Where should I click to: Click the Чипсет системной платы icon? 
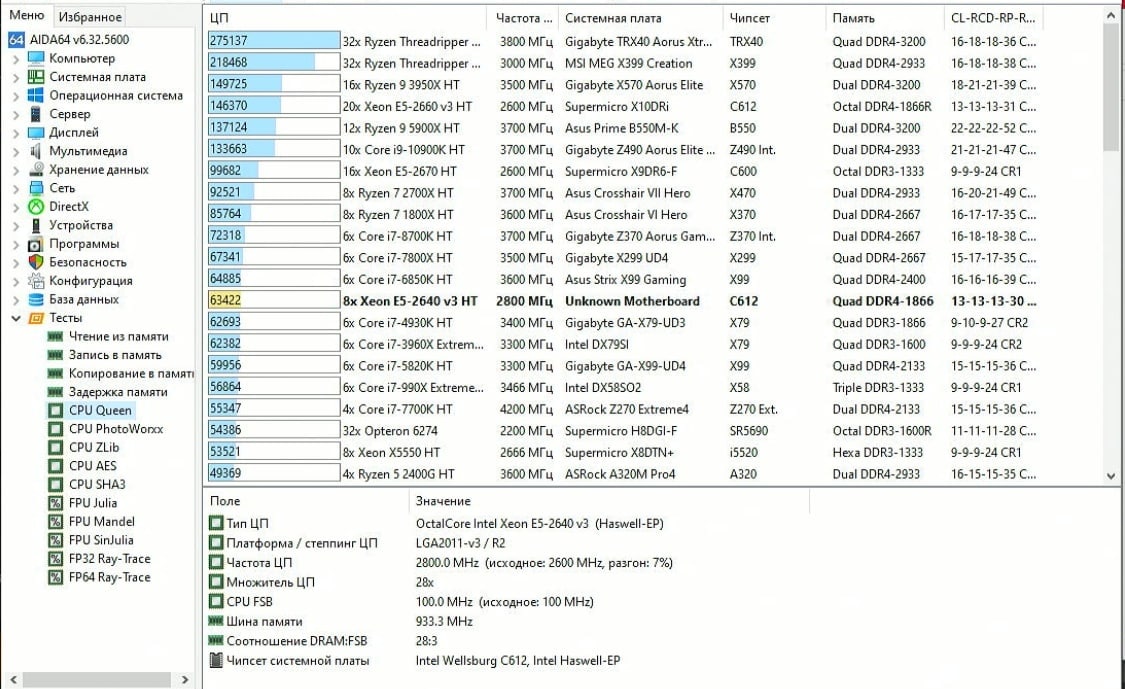[216, 660]
